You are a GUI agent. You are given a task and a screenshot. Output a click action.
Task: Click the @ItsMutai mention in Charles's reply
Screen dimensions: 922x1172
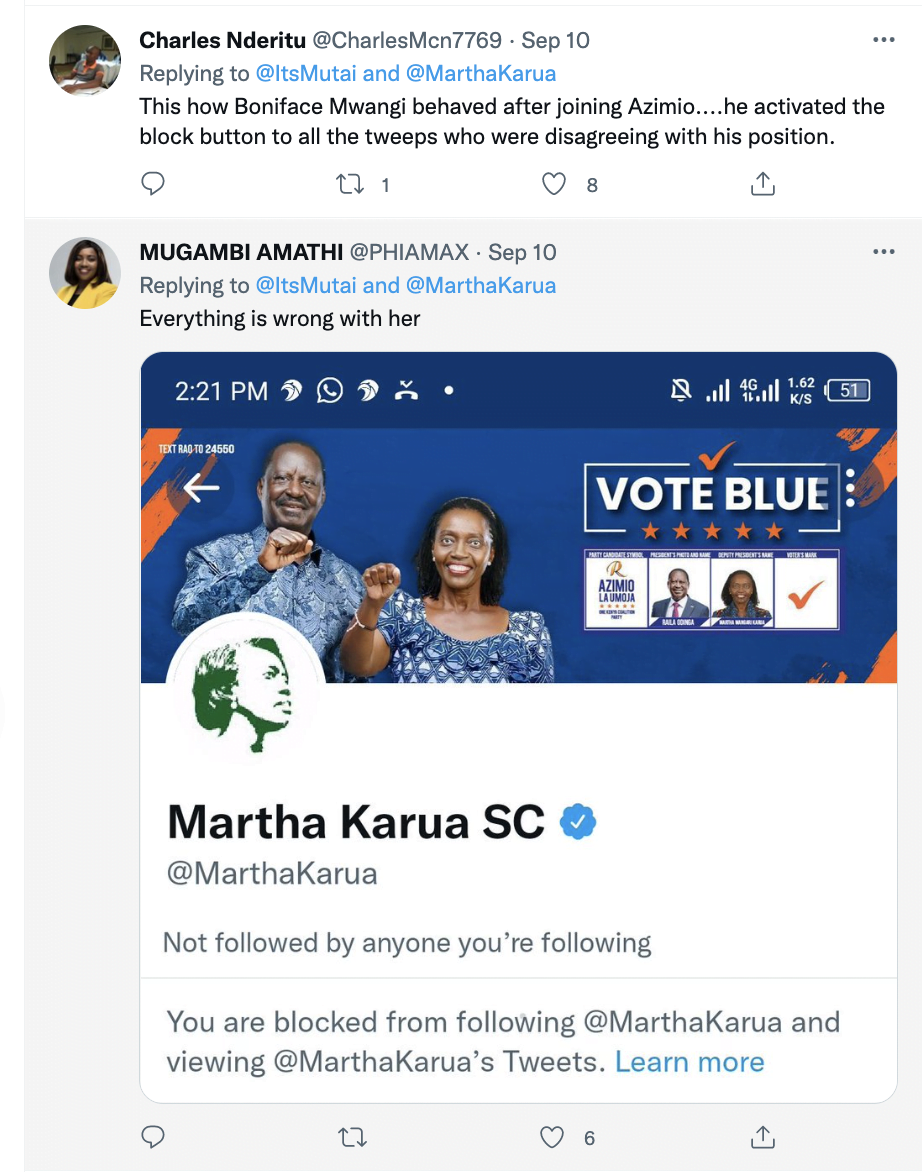point(306,73)
